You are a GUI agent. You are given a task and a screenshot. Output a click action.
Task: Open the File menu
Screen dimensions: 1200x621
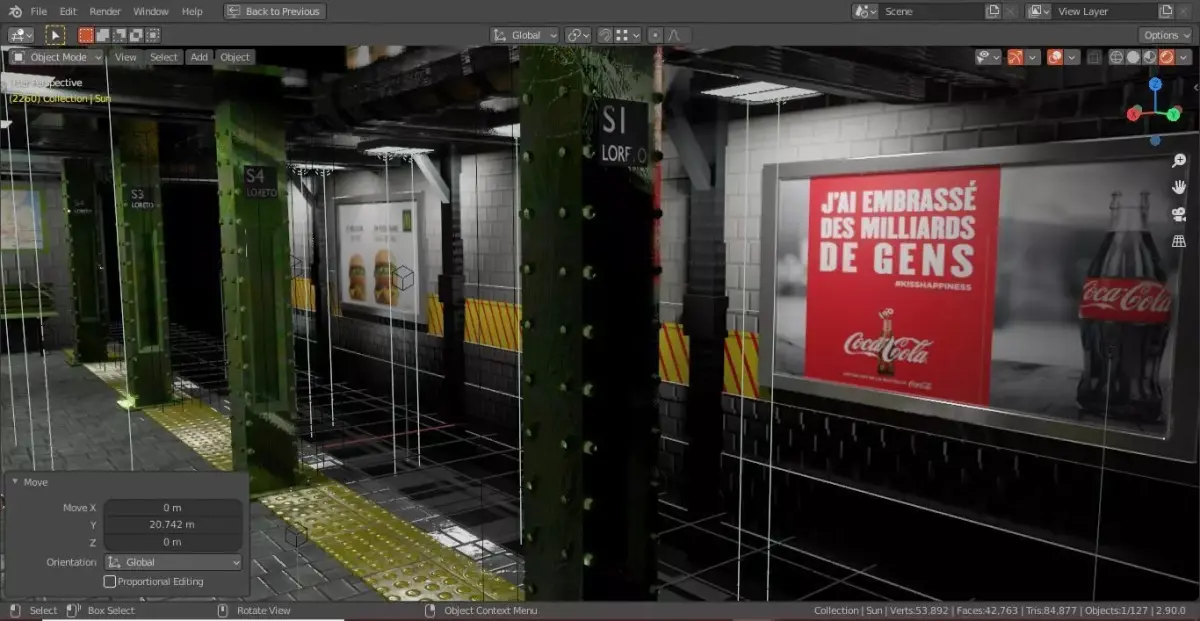pyautogui.click(x=39, y=11)
